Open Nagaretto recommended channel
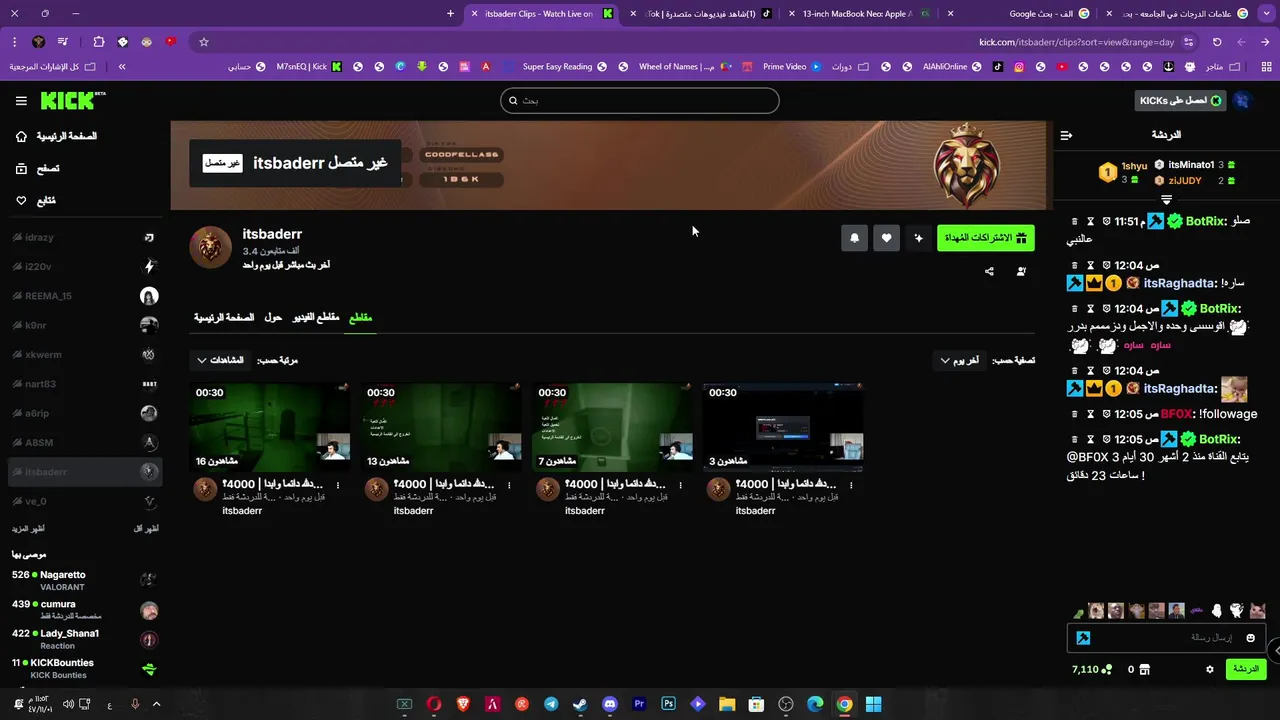 [x=85, y=581]
